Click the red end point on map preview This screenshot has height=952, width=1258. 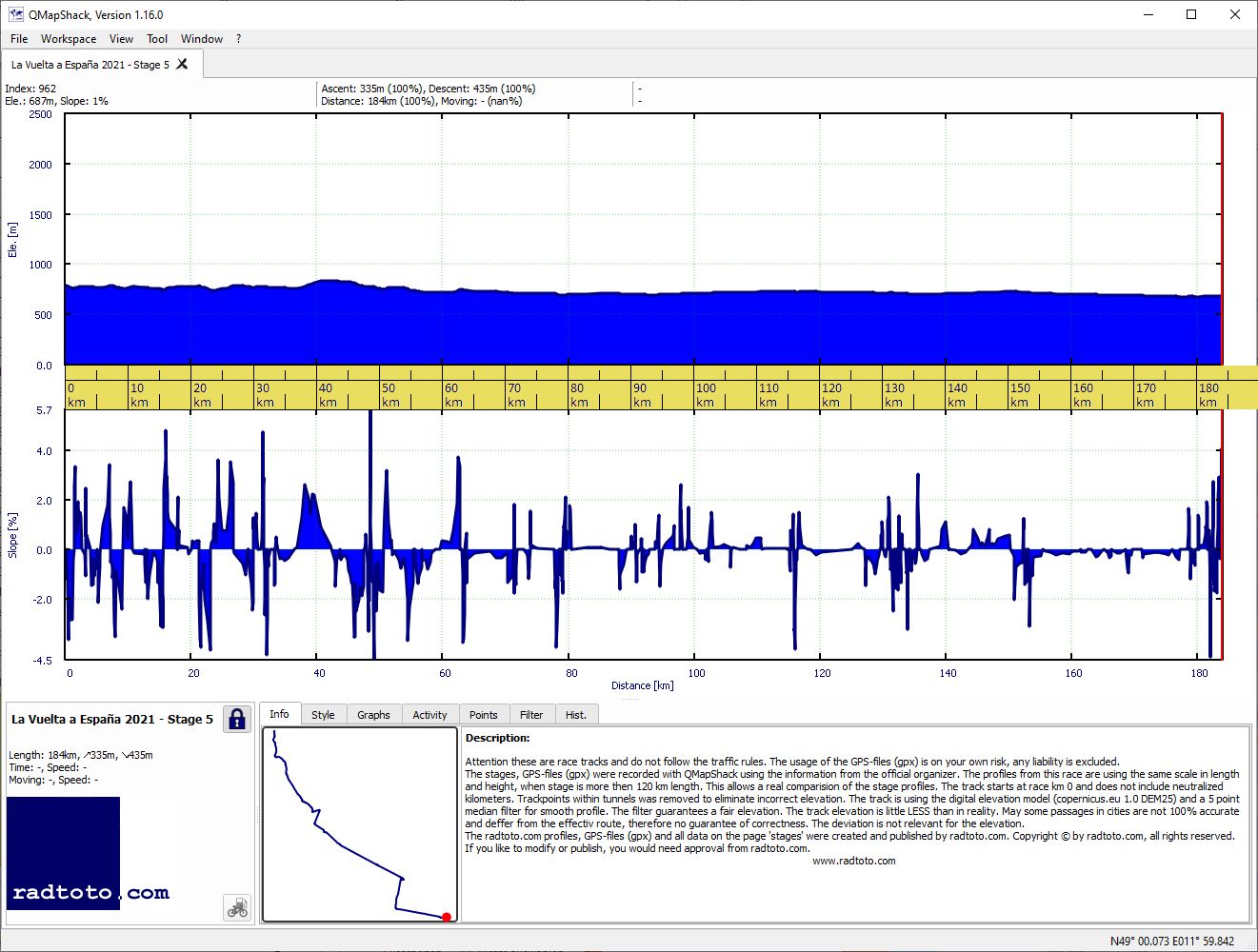(447, 917)
